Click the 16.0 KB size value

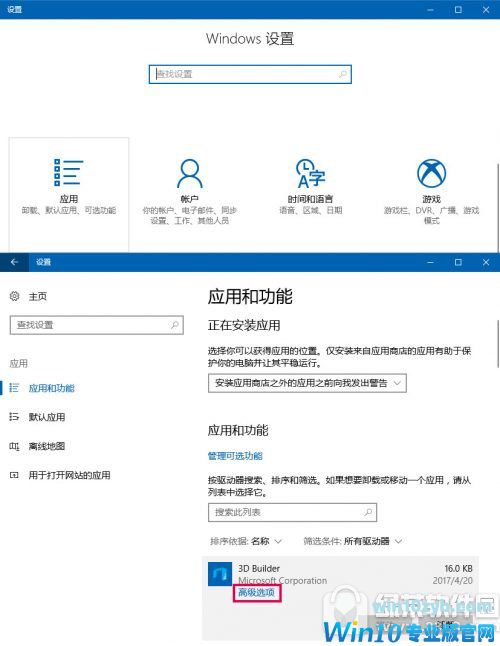click(458, 568)
